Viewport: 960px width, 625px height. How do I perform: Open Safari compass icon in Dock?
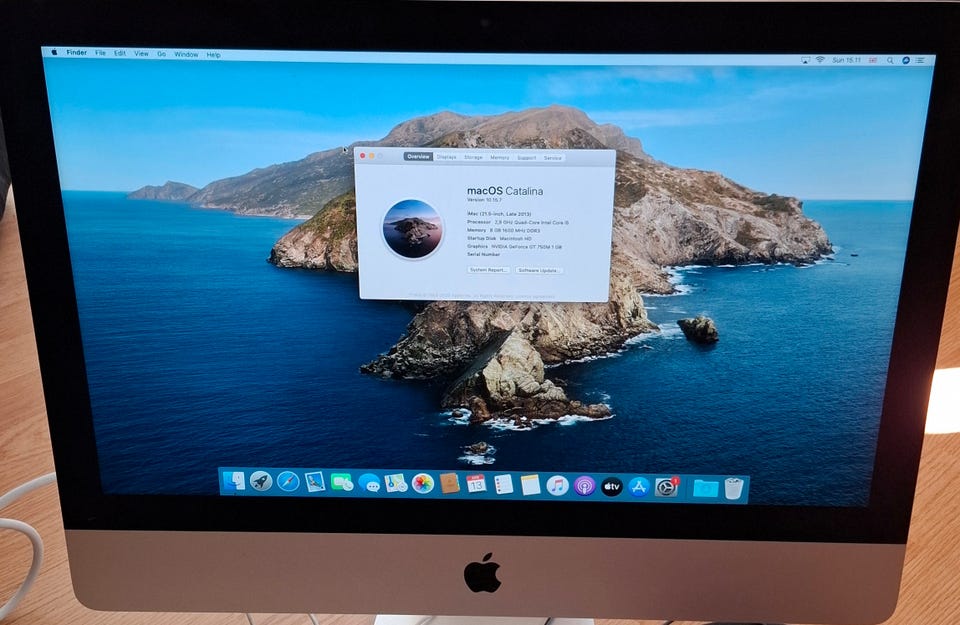click(x=288, y=482)
